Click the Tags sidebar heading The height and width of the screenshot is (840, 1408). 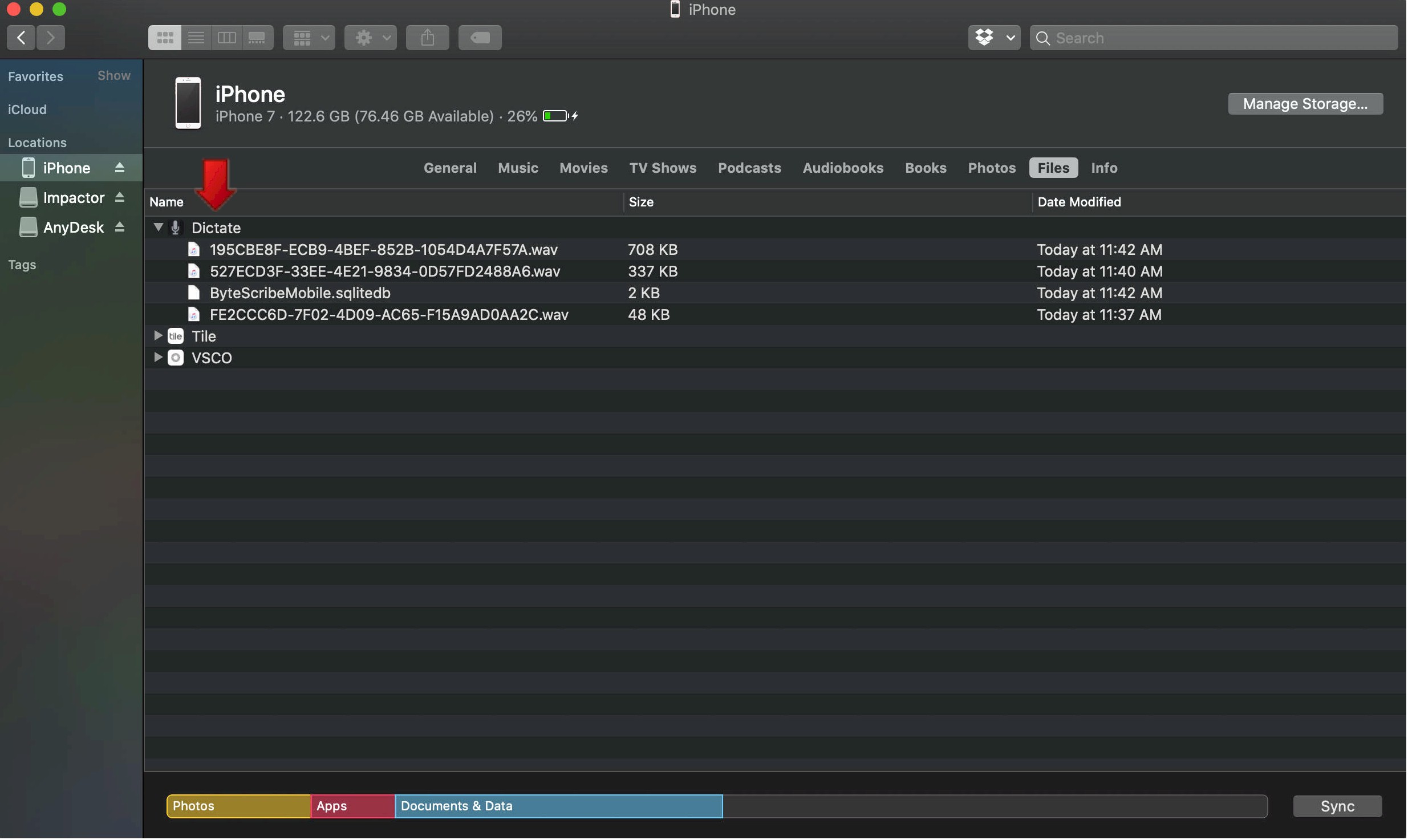(22, 265)
